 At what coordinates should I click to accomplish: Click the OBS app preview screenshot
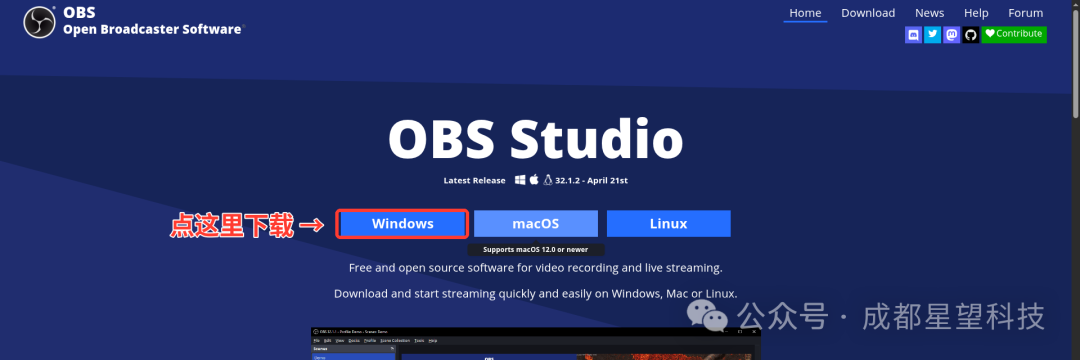pyautogui.click(x=536, y=343)
